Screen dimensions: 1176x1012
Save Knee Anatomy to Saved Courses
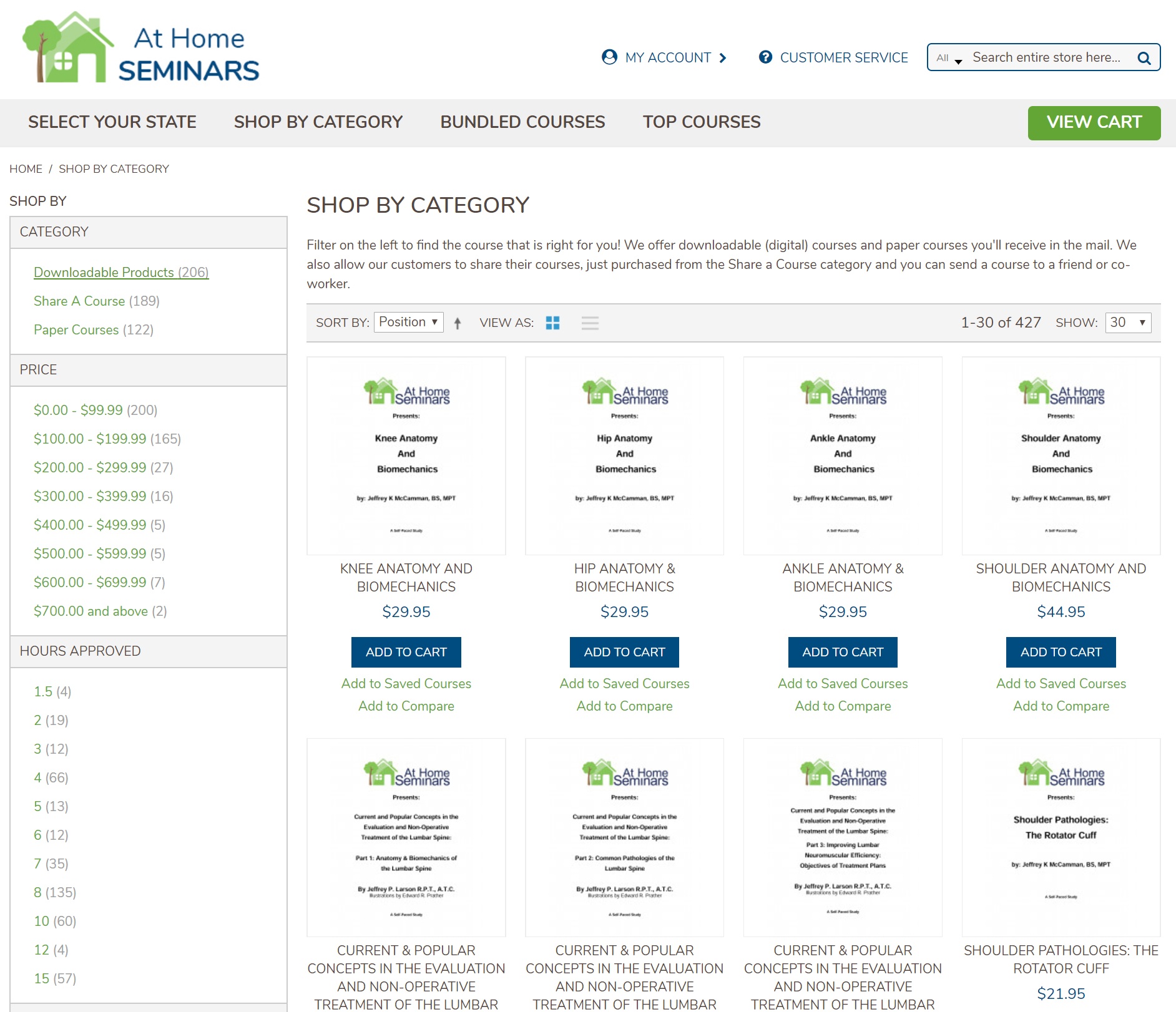point(406,684)
